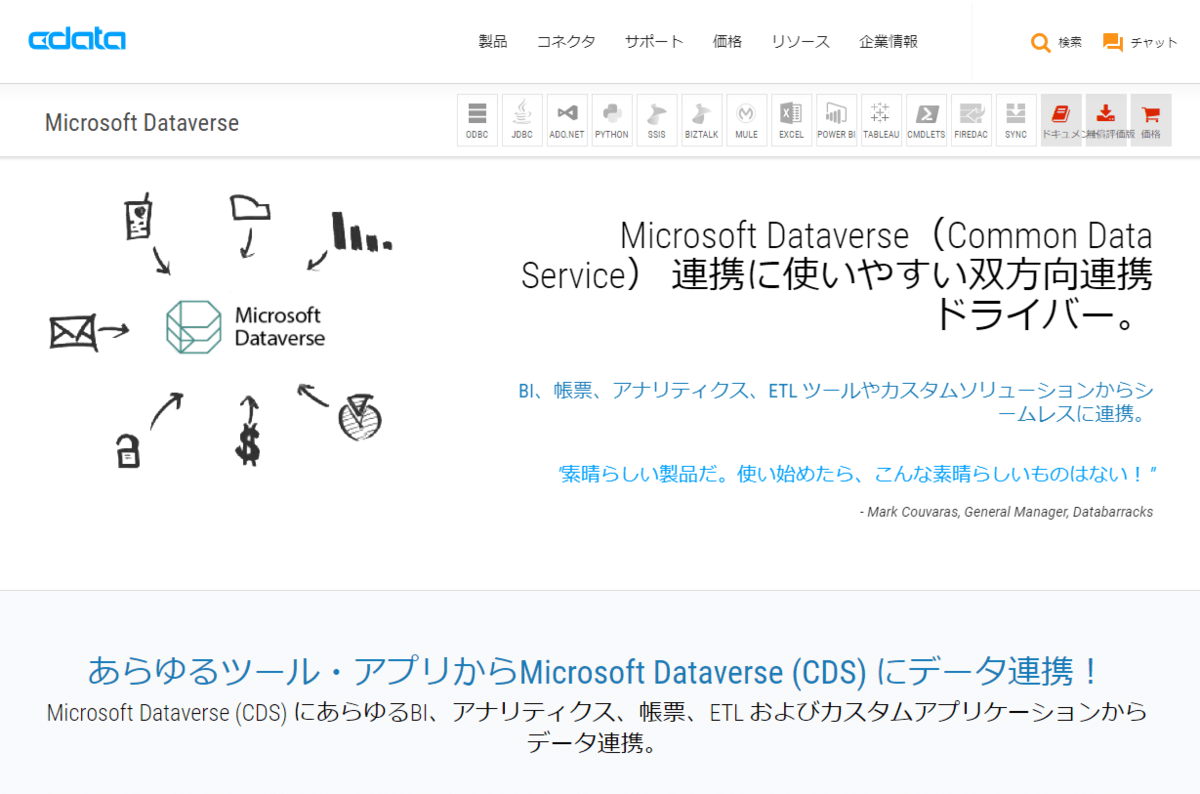Open the FireDAC components icon
The image size is (1200, 794).
[x=971, y=120]
